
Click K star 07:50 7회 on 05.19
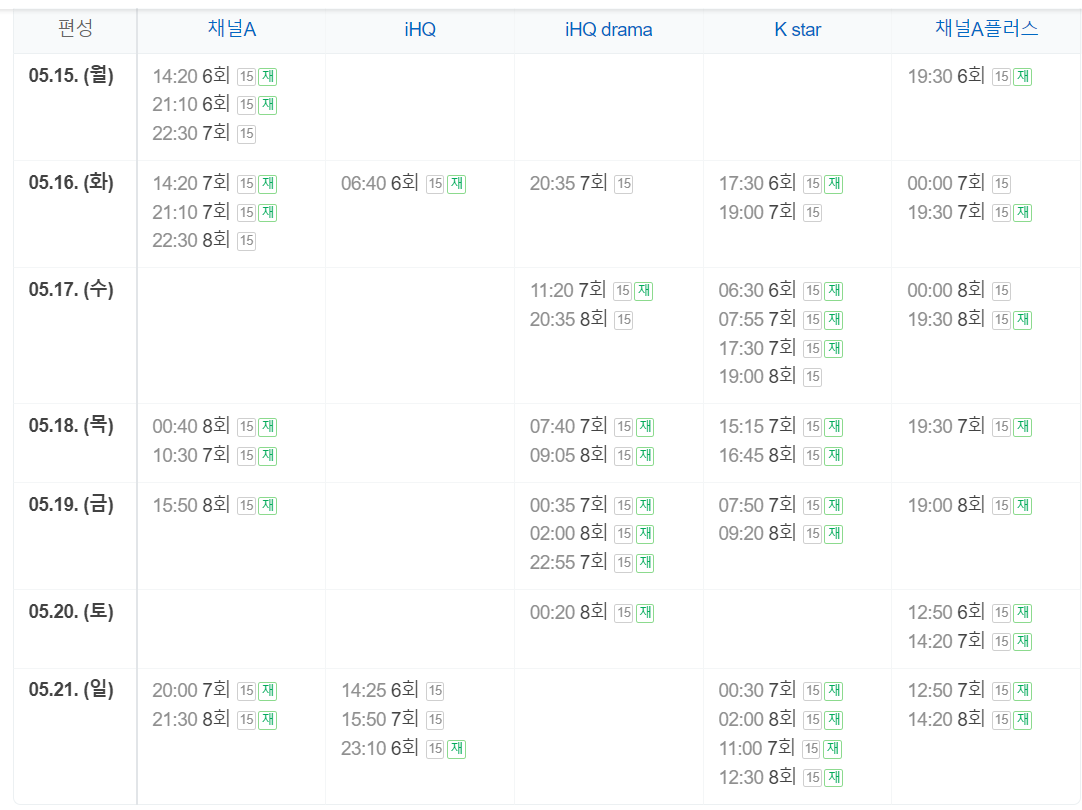(757, 505)
